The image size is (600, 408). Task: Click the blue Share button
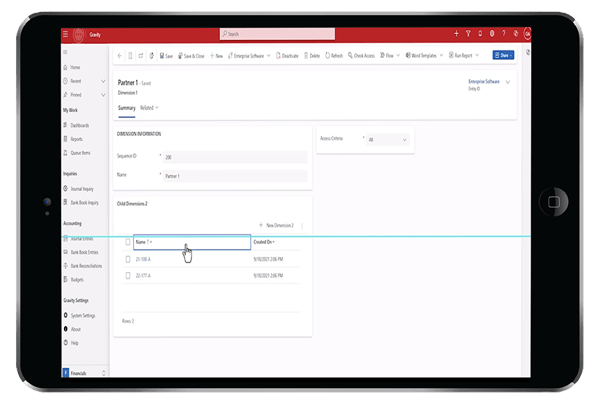point(503,55)
